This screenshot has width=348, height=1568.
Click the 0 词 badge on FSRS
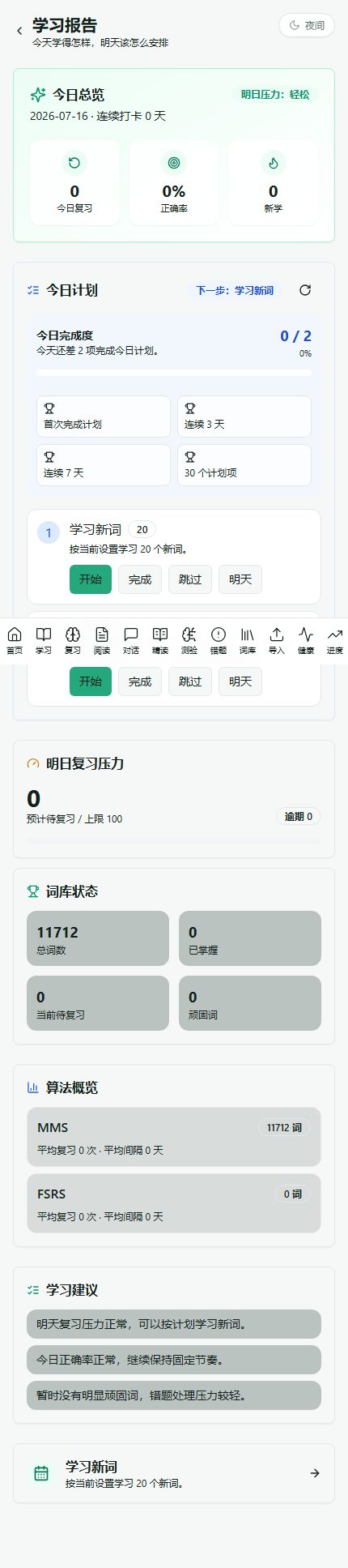(x=293, y=1194)
